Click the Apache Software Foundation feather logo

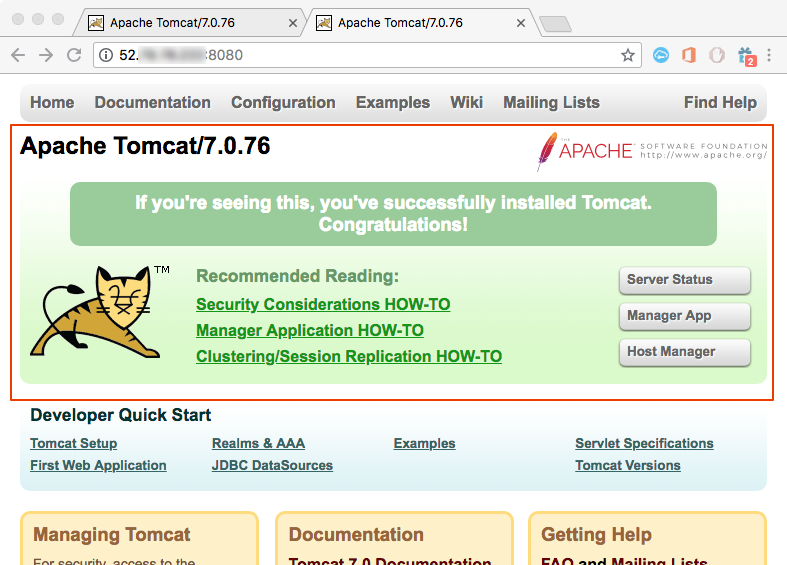click(652, 152)
